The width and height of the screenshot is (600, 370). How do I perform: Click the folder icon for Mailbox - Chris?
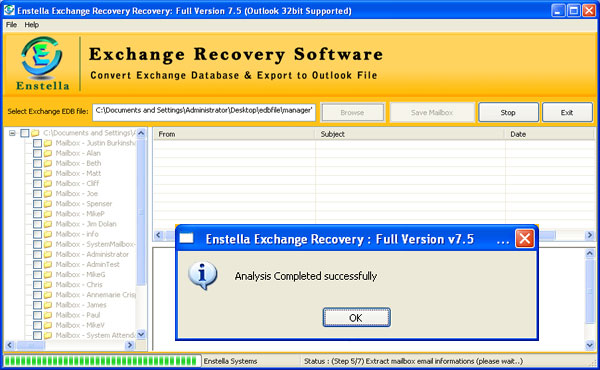(x=48, y=285)
